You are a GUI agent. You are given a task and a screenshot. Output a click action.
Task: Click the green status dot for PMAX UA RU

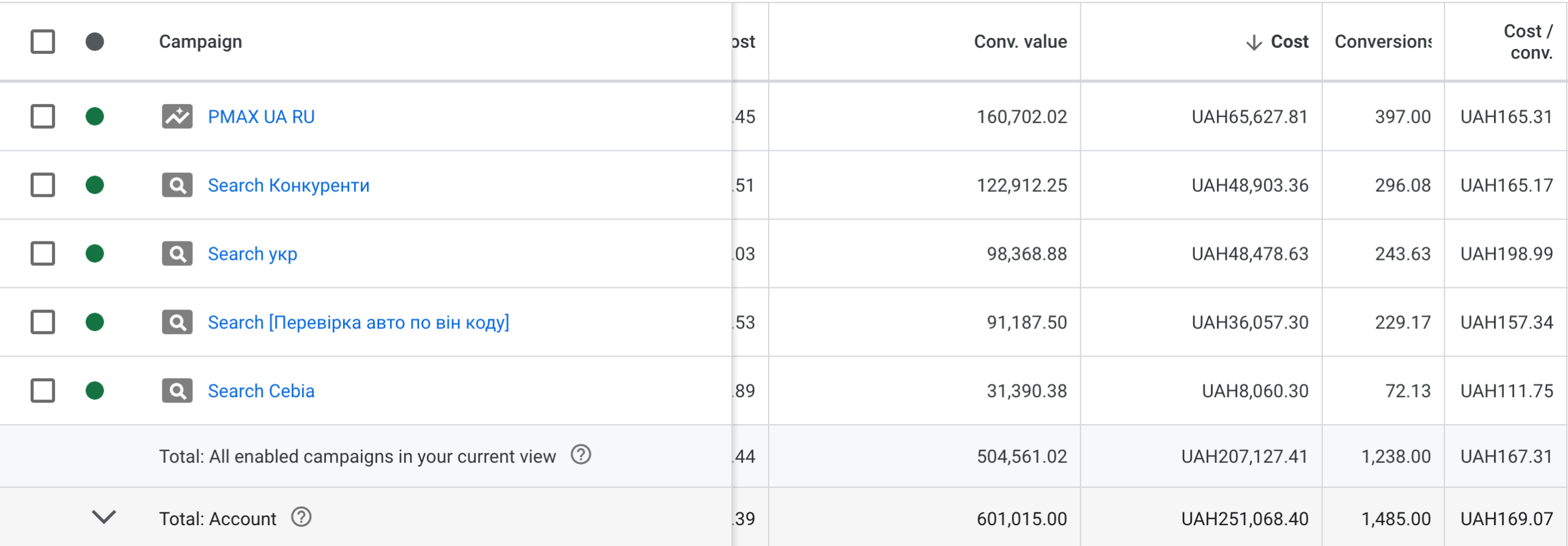[95, 116]
